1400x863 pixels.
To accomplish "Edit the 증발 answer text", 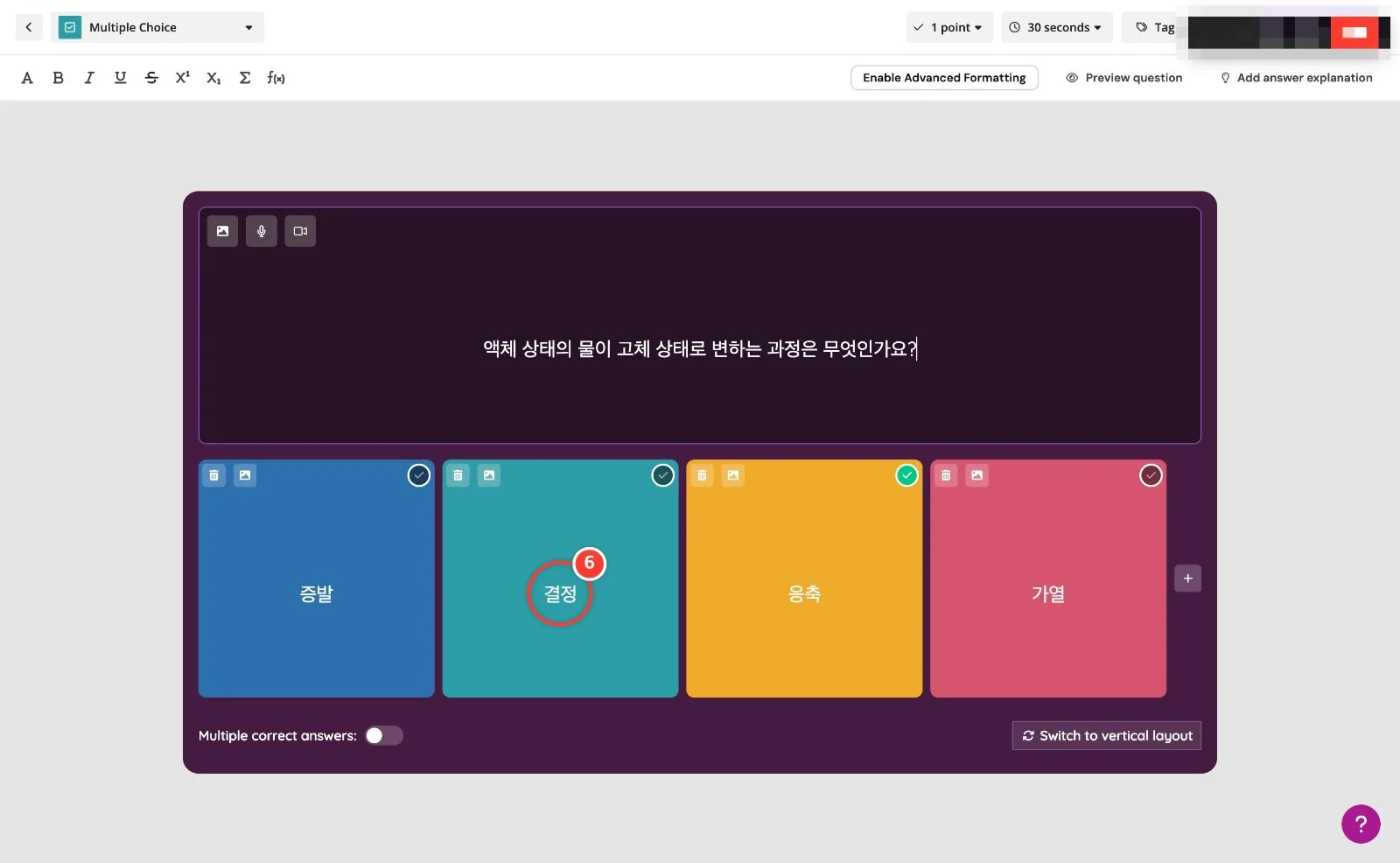I will click(x=317, y=593).
